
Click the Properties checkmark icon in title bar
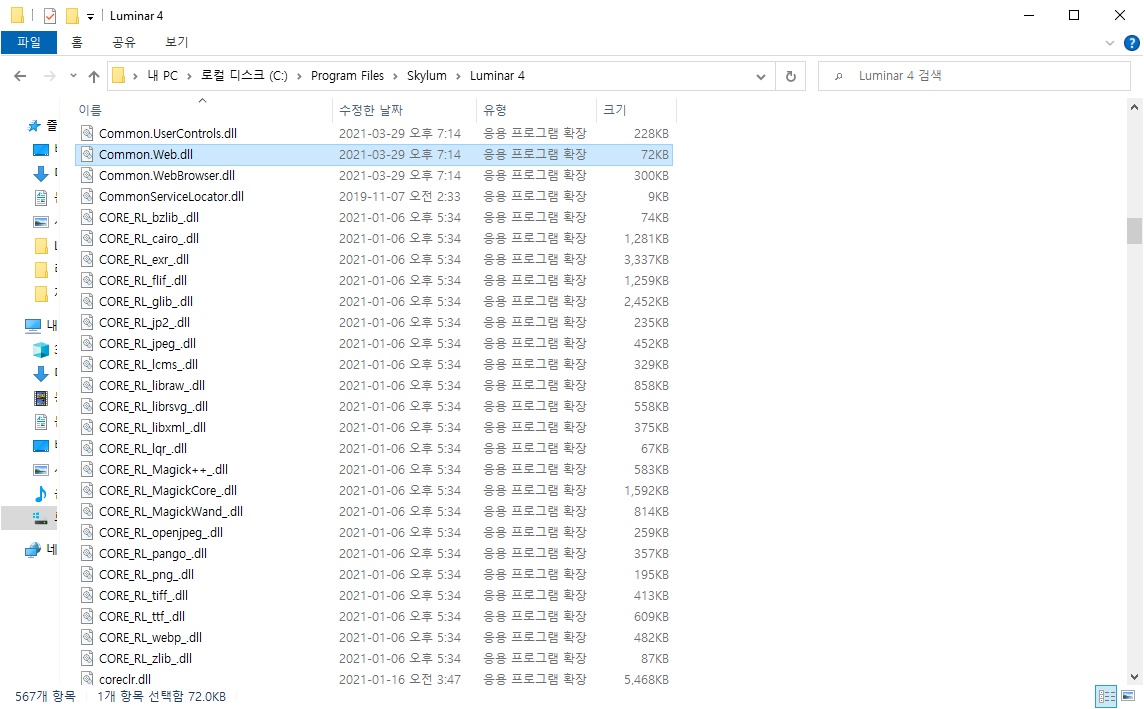(50, 15)
